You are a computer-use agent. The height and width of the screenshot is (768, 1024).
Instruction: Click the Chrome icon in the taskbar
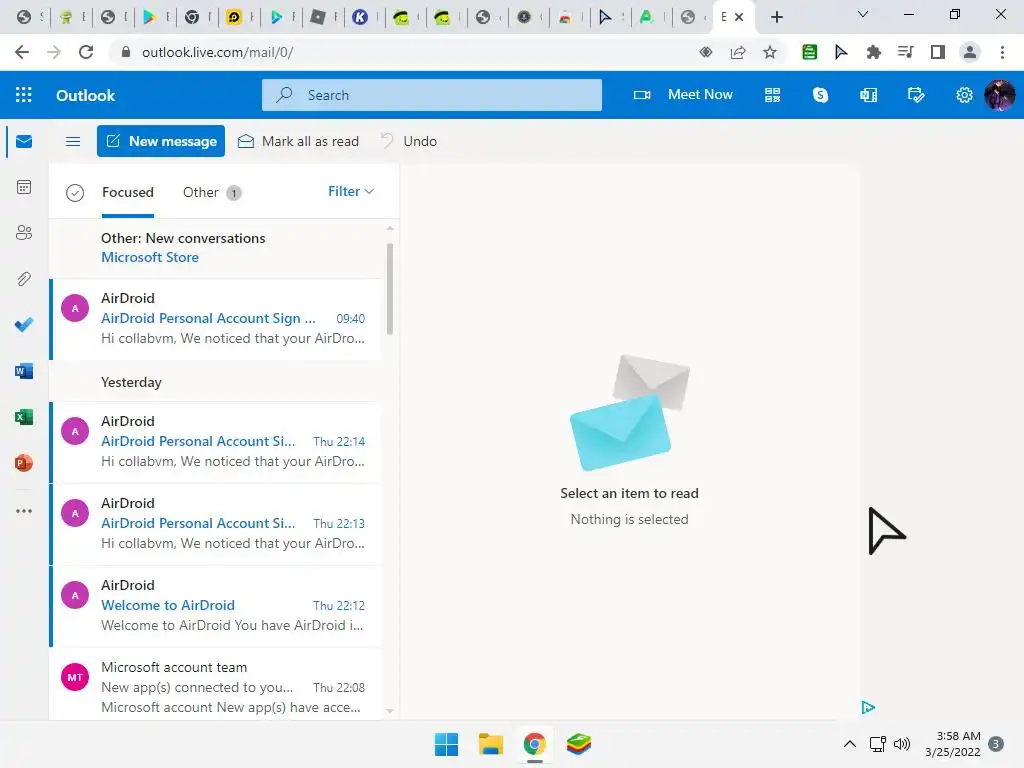(x=534, y=744)
